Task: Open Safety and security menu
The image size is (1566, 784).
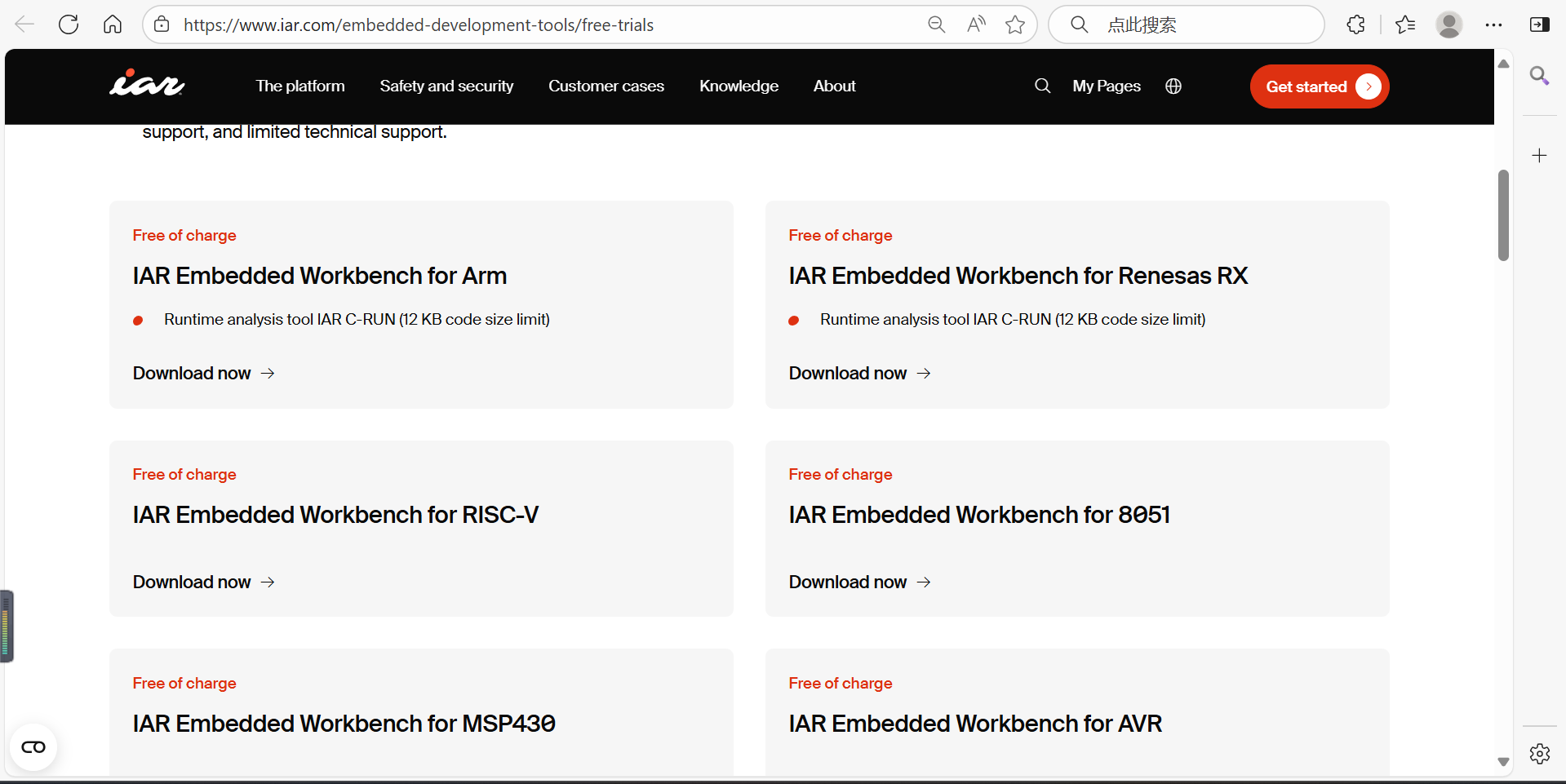Action: [x=446, y=86]
